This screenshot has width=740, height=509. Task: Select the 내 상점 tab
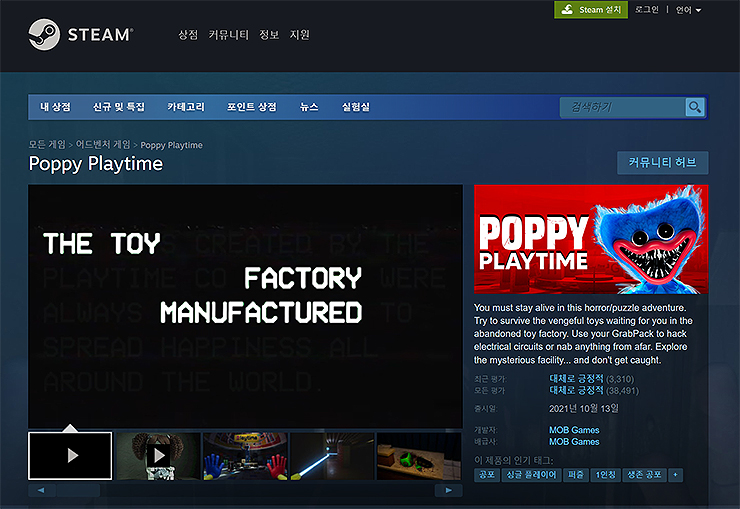pyautogui.click(x=55, y=107)
